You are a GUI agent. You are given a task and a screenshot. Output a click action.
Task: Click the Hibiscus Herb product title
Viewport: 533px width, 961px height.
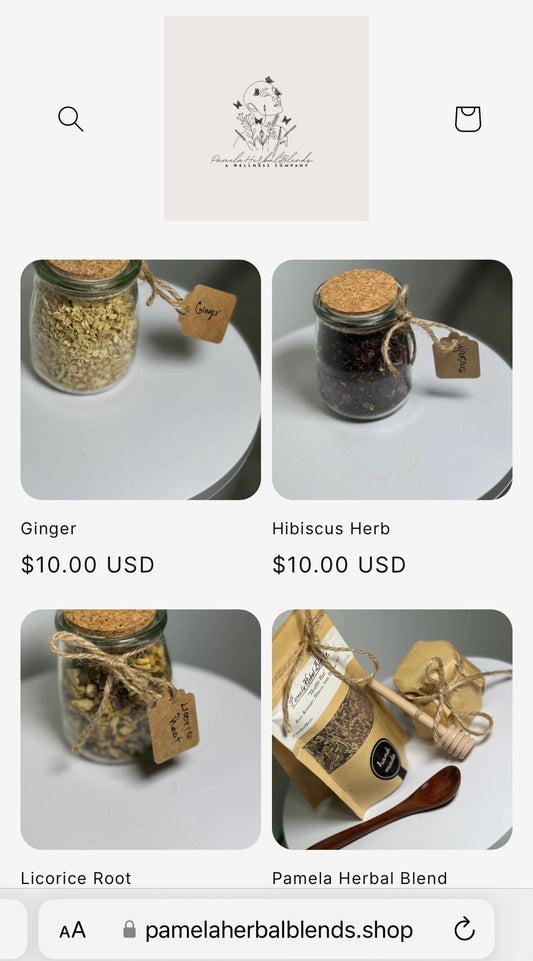331,528
